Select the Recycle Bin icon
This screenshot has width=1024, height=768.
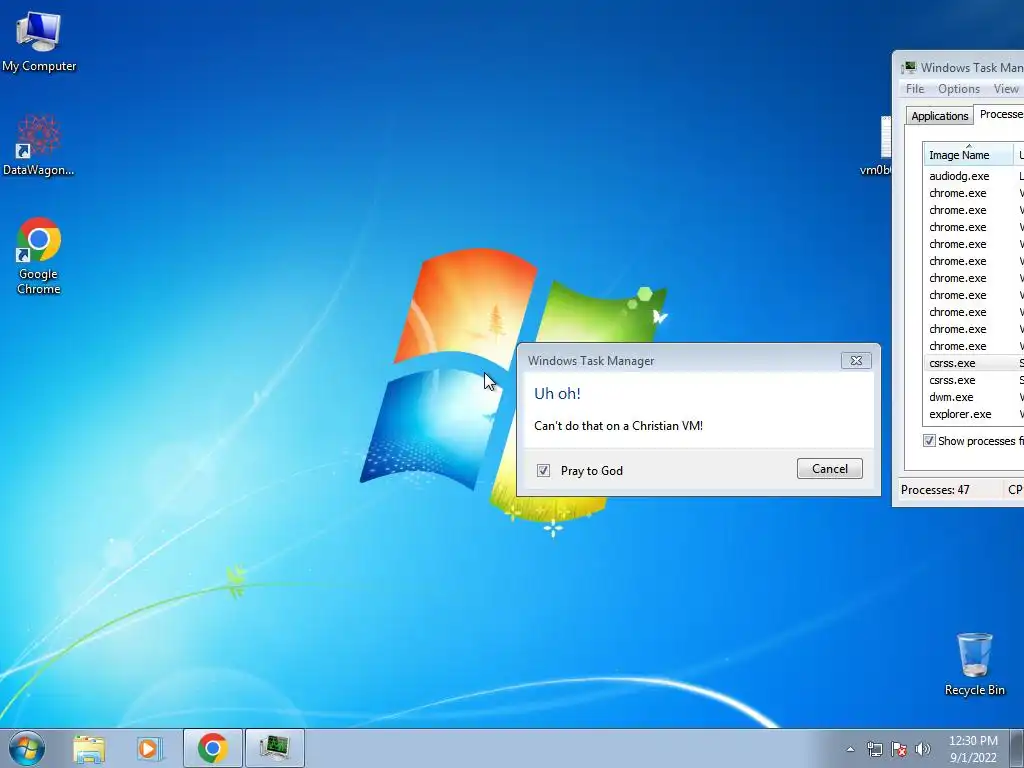coord(974,664)
